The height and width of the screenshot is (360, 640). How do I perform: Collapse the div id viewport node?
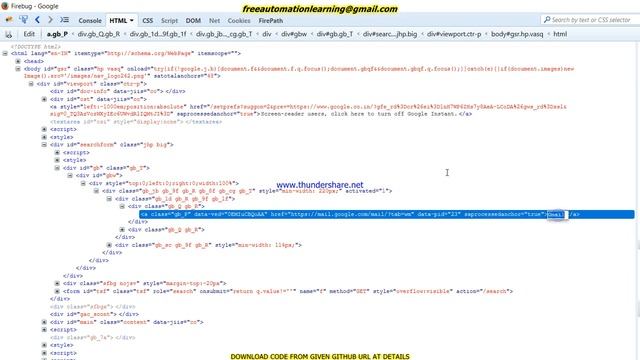point(31,84)
